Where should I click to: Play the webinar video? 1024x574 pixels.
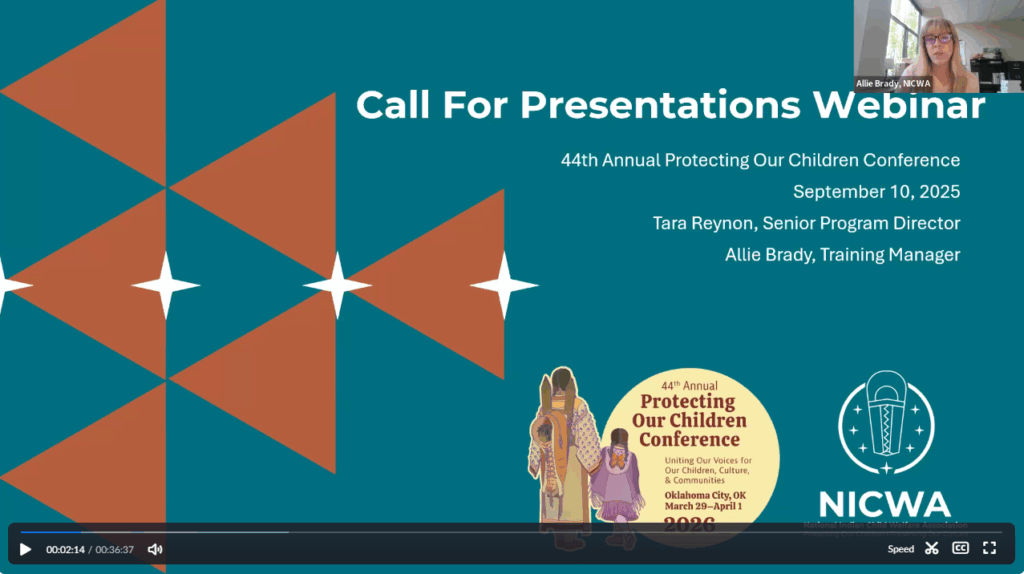point(25,549)
